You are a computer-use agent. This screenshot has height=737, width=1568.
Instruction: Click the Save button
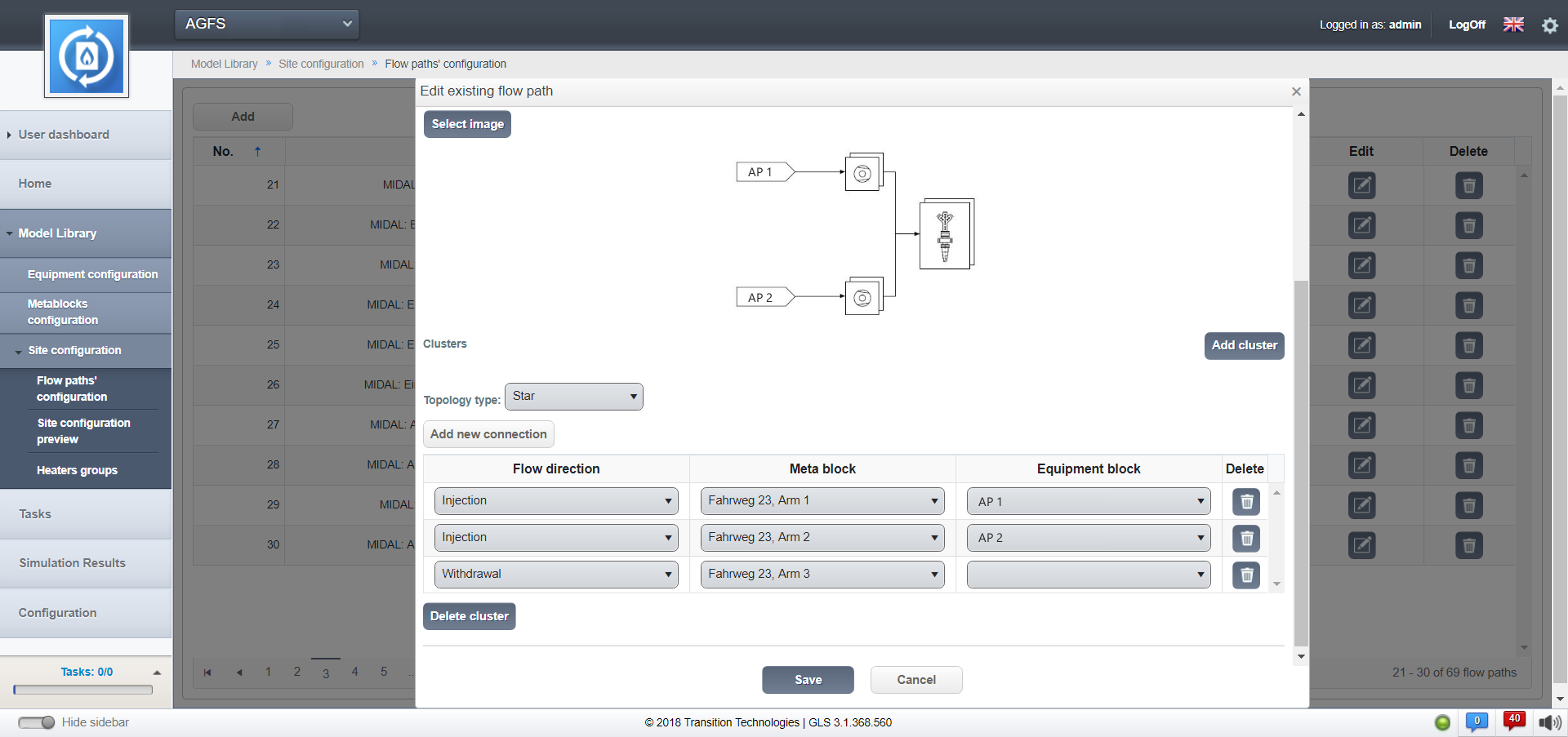tap(808, 680)
